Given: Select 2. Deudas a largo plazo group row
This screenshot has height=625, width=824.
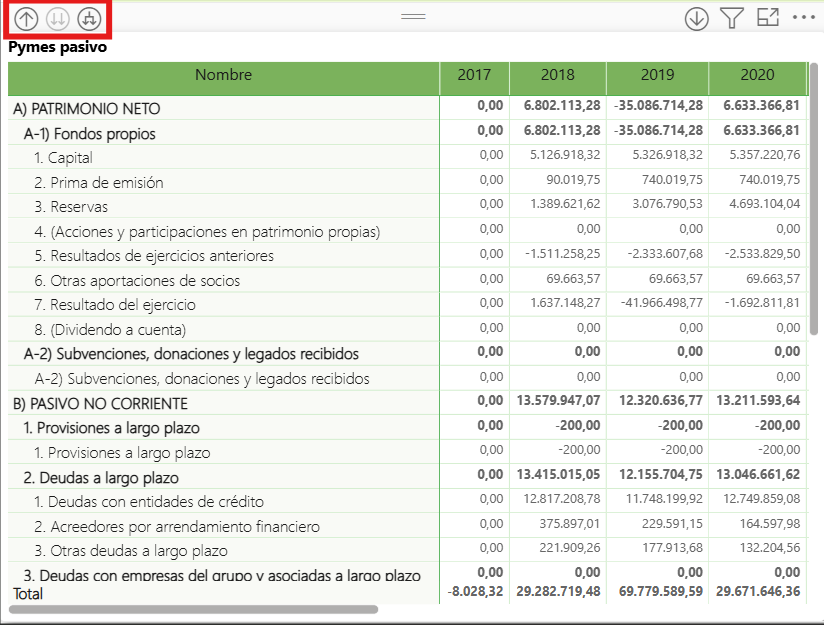Looking at the screenshot, I should pyautogui.click(x=100, y=477).
